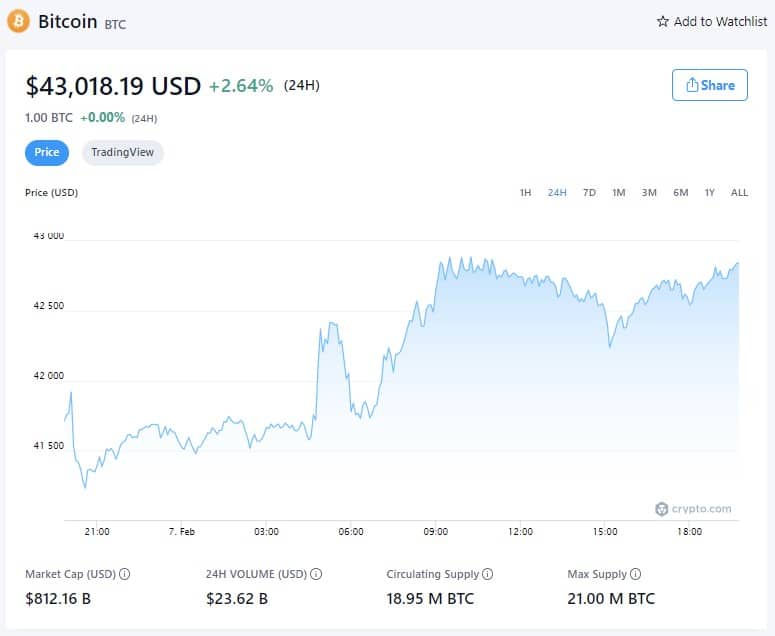Click the chart spike just before 06:00

point(332,324)
